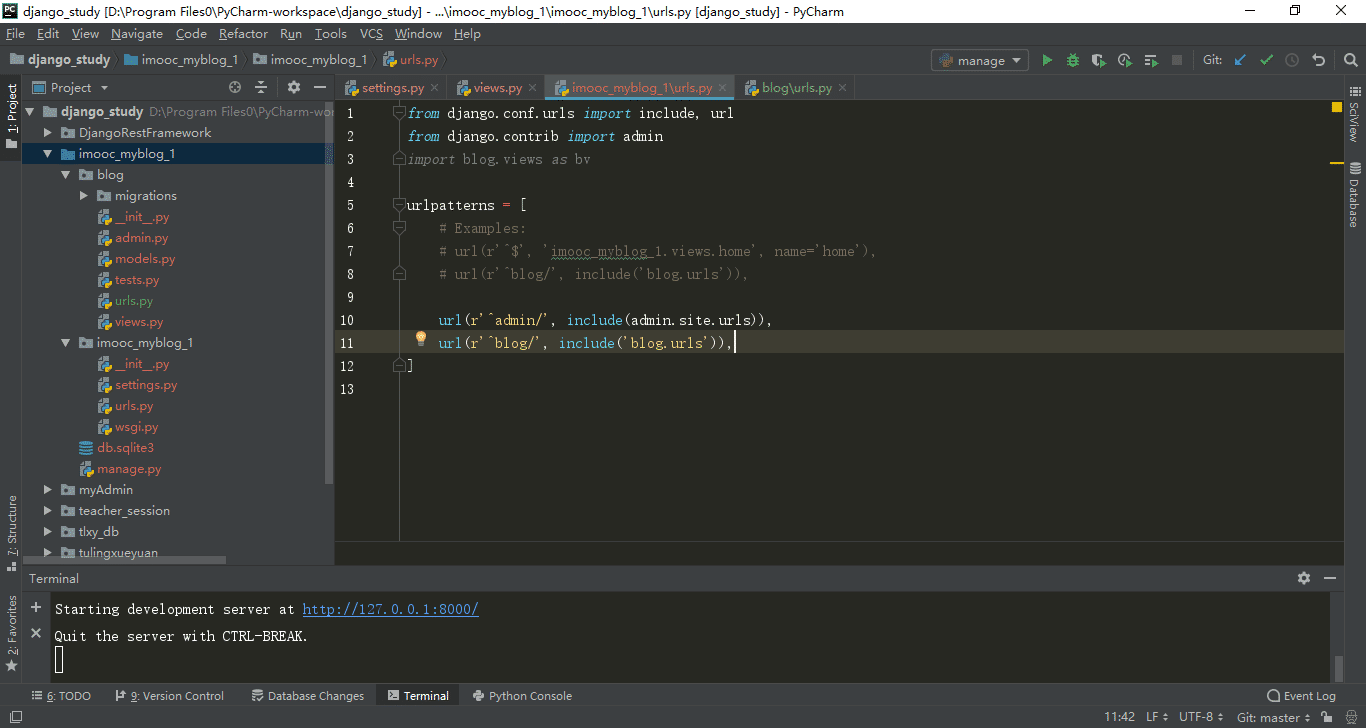The image size is (1366, 728).
Task: Click the Stop process icon
Action: (x=1177, y=60)
